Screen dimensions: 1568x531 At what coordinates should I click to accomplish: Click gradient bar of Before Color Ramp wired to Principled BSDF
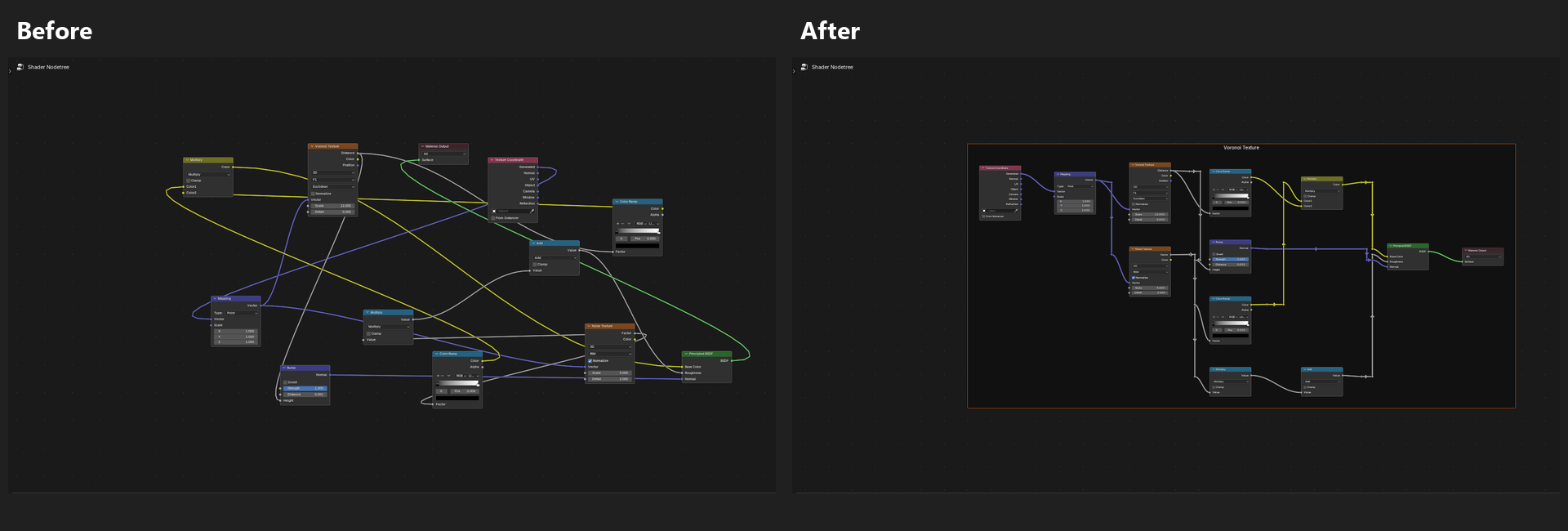pyautogui.click(x=637, y=230)
